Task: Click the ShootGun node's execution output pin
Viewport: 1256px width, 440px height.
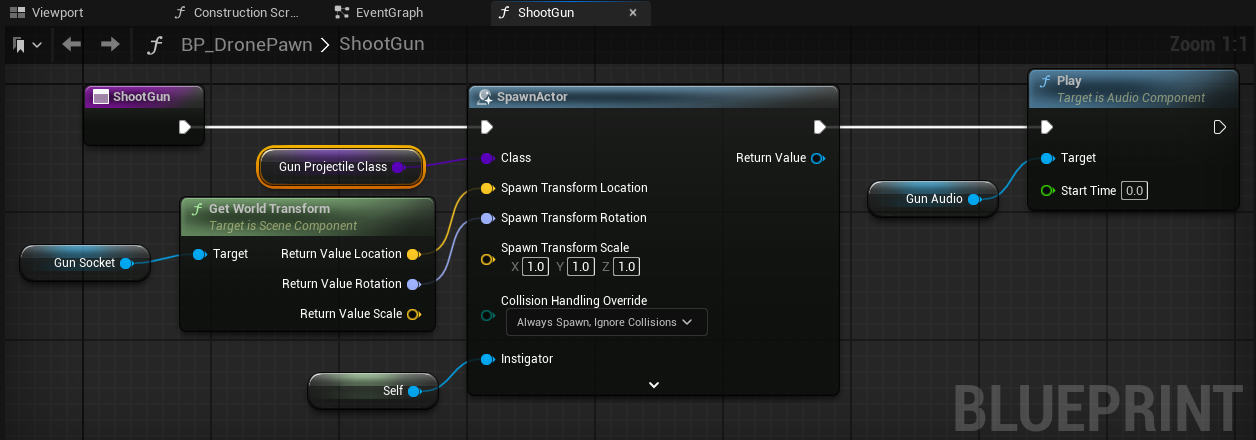Action: pyautogui.click(x=185, y=127)
